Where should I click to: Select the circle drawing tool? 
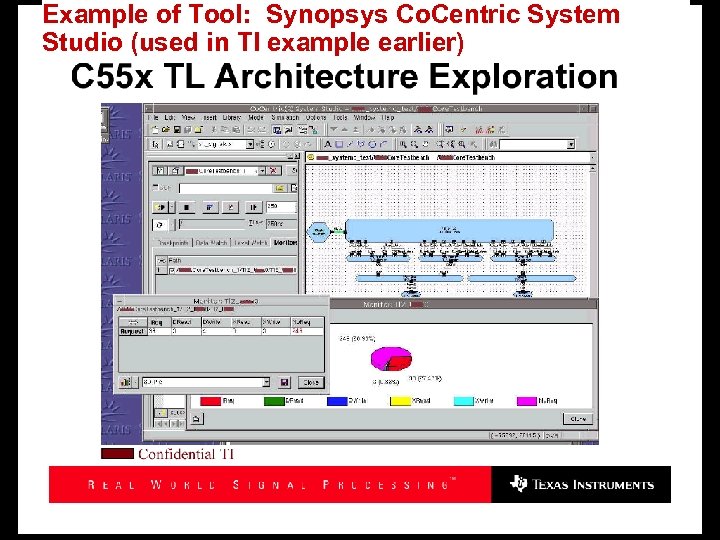click(372, 144)
